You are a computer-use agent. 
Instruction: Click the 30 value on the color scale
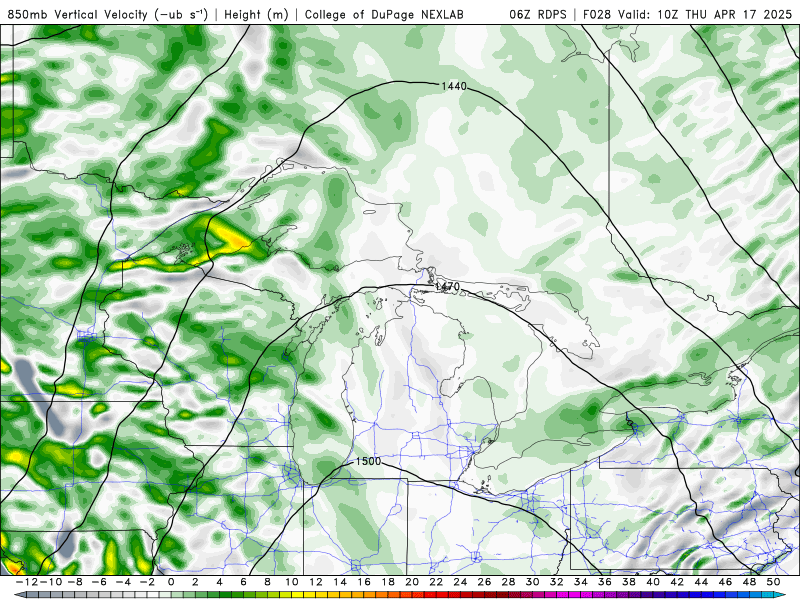pyautogui.click(x=532, y=582)
